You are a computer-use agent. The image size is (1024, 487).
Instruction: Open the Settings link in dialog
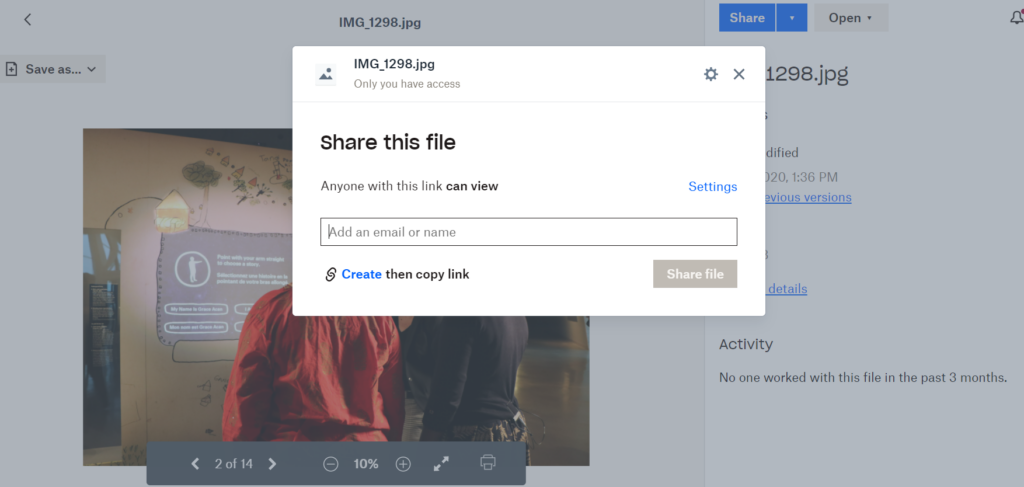[712, 187]
